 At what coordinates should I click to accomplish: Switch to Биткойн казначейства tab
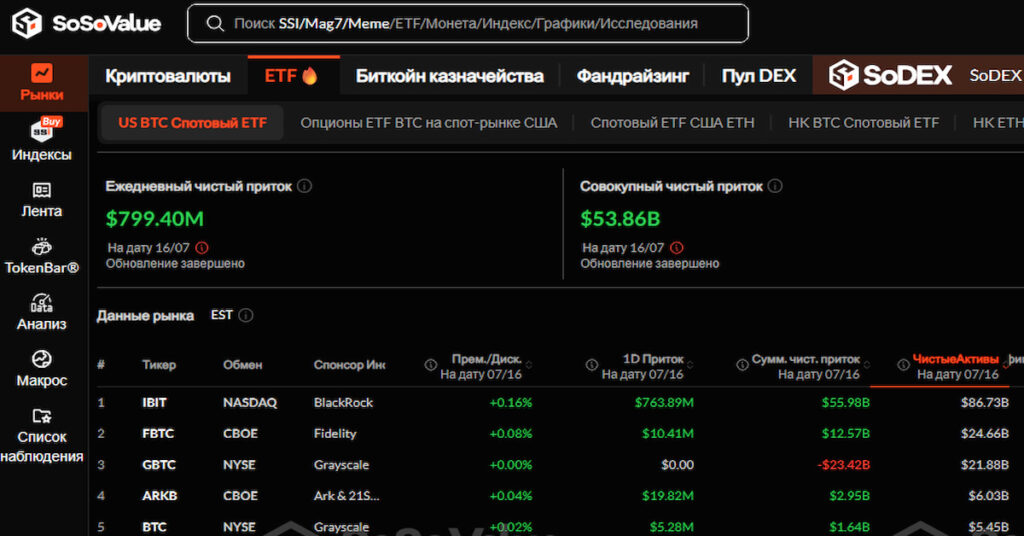[x=449, y=76]
